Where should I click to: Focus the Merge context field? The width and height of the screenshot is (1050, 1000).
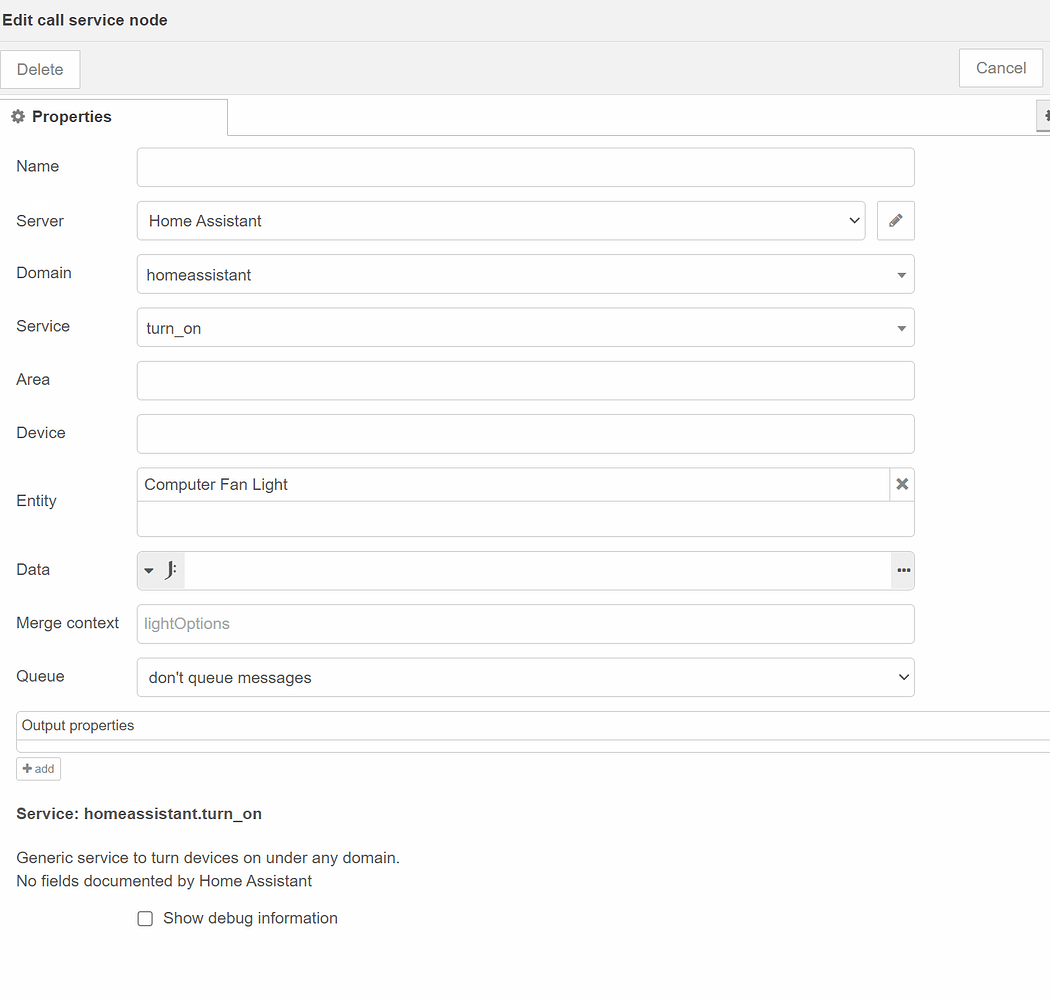pos(525,624)
